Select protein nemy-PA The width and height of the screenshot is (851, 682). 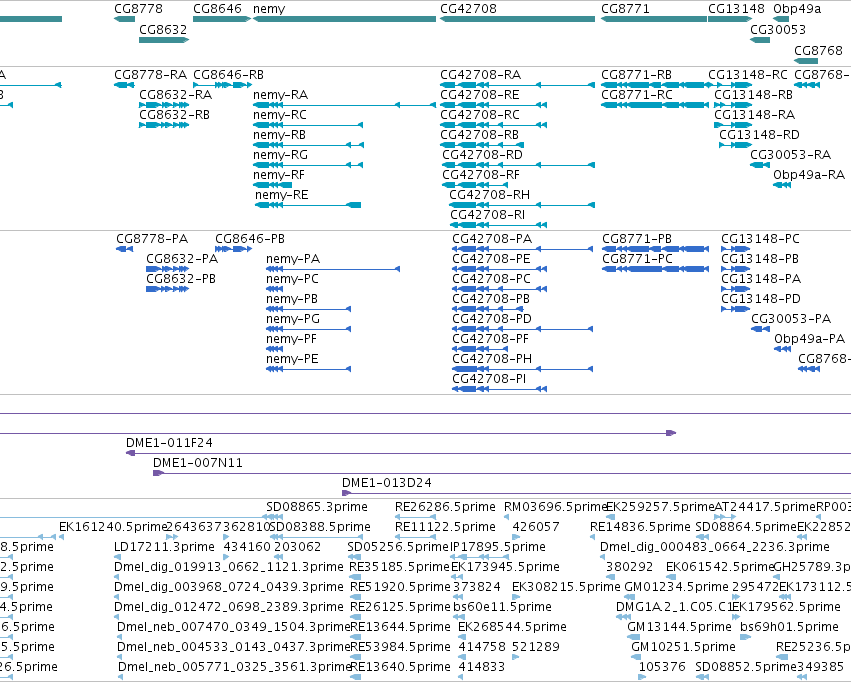293,259
